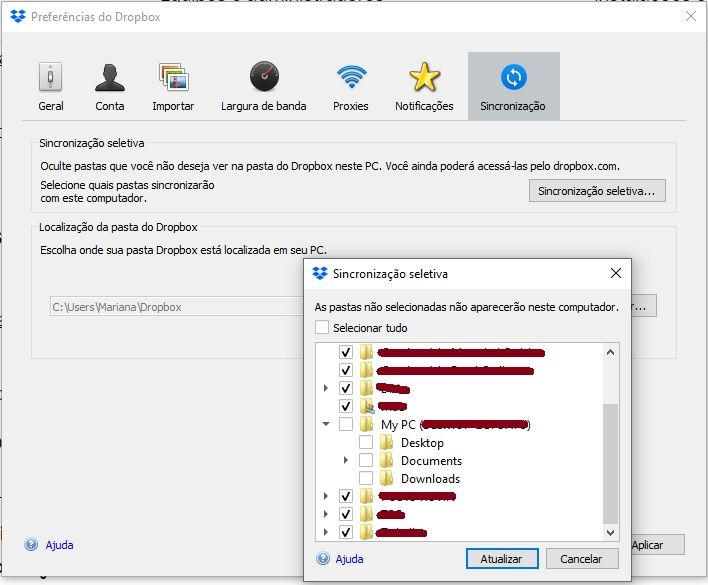This screenshot has width=708, height=585.
Task: Click the Atualizar button
Action: coord(502,559)
